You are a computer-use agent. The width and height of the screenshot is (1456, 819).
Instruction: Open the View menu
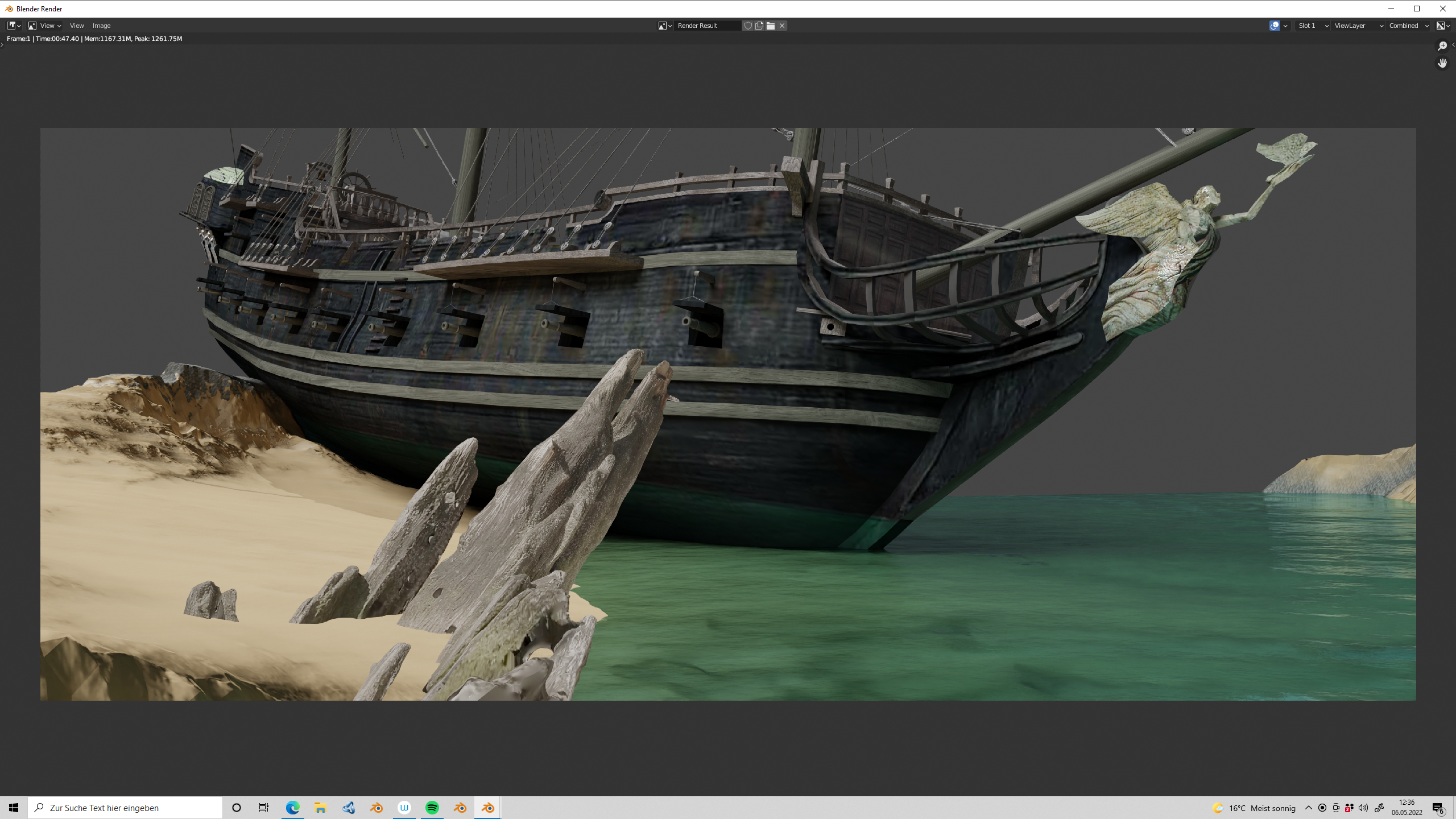pyautogui.click(x=77, y=26)
